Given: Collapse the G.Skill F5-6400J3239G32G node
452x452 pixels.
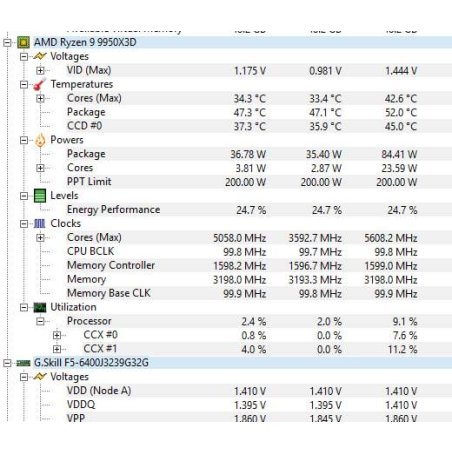Looking at the screenshot, I should tap(7, 363).
